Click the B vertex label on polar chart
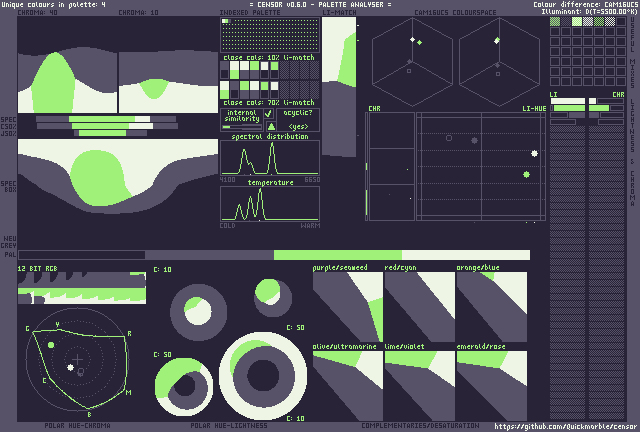The height and width of the screenshot is (432, 640). (89, 414)
